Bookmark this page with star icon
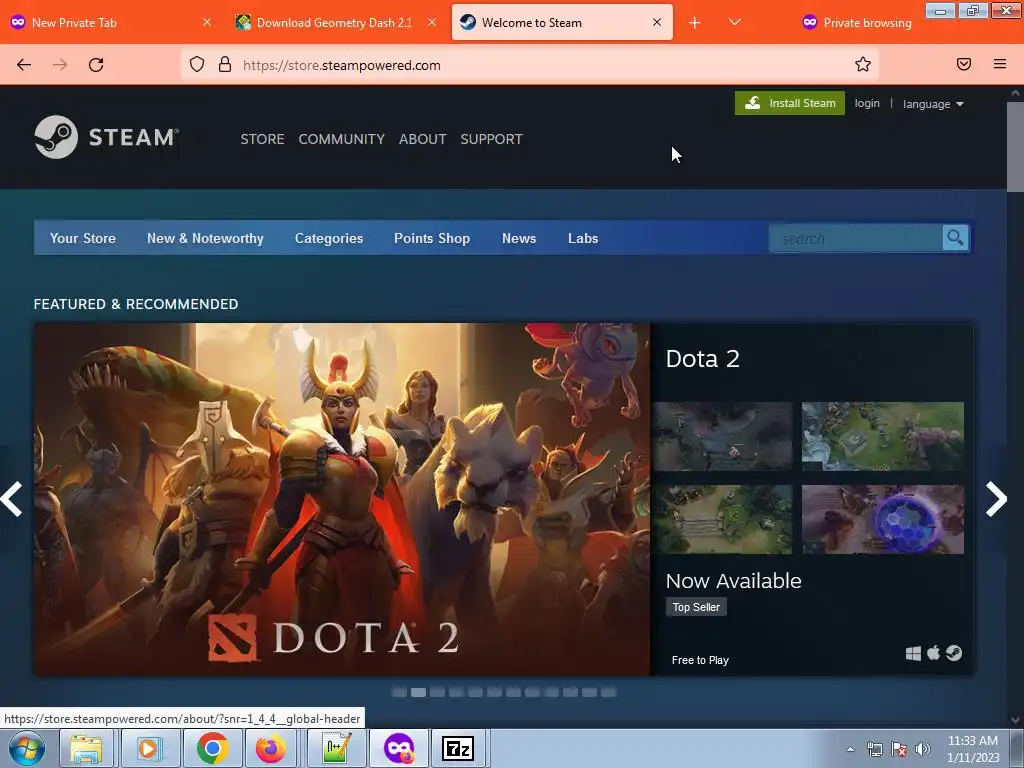This screenshot has width=1024, height=768. (863, 64)
